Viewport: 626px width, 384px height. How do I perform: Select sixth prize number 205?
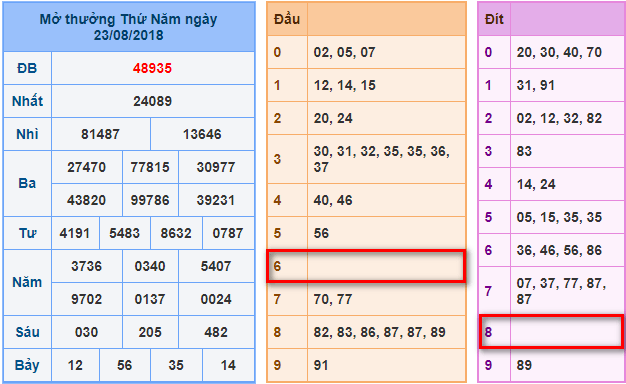[x=150, y=332]
